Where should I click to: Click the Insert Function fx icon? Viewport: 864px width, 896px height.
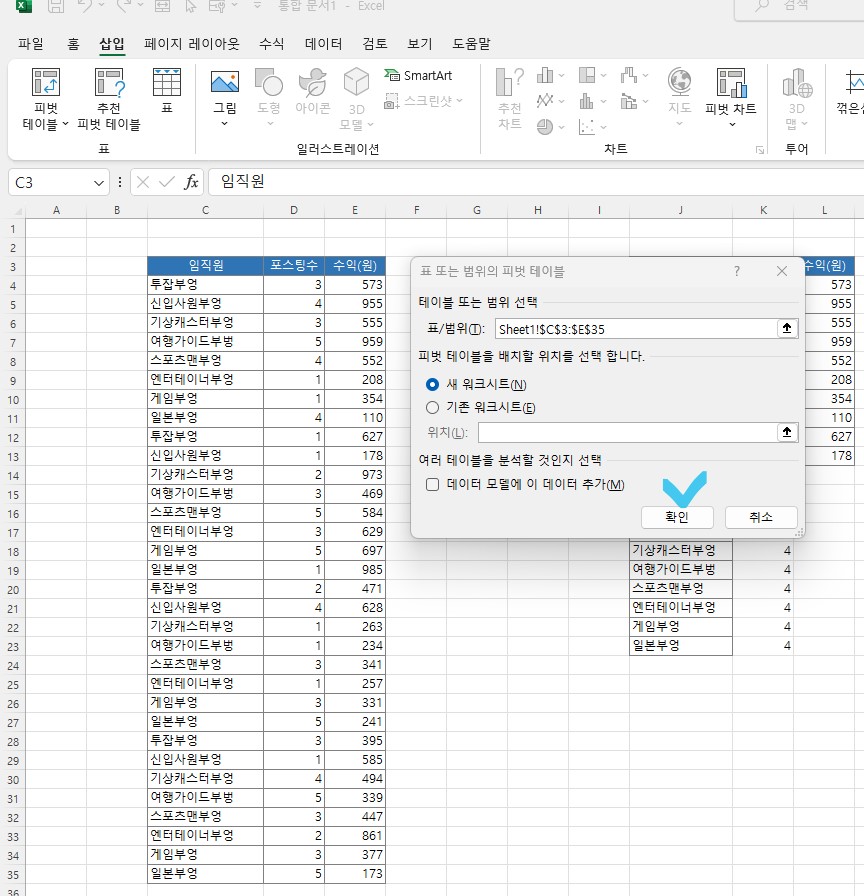(191, 182)
